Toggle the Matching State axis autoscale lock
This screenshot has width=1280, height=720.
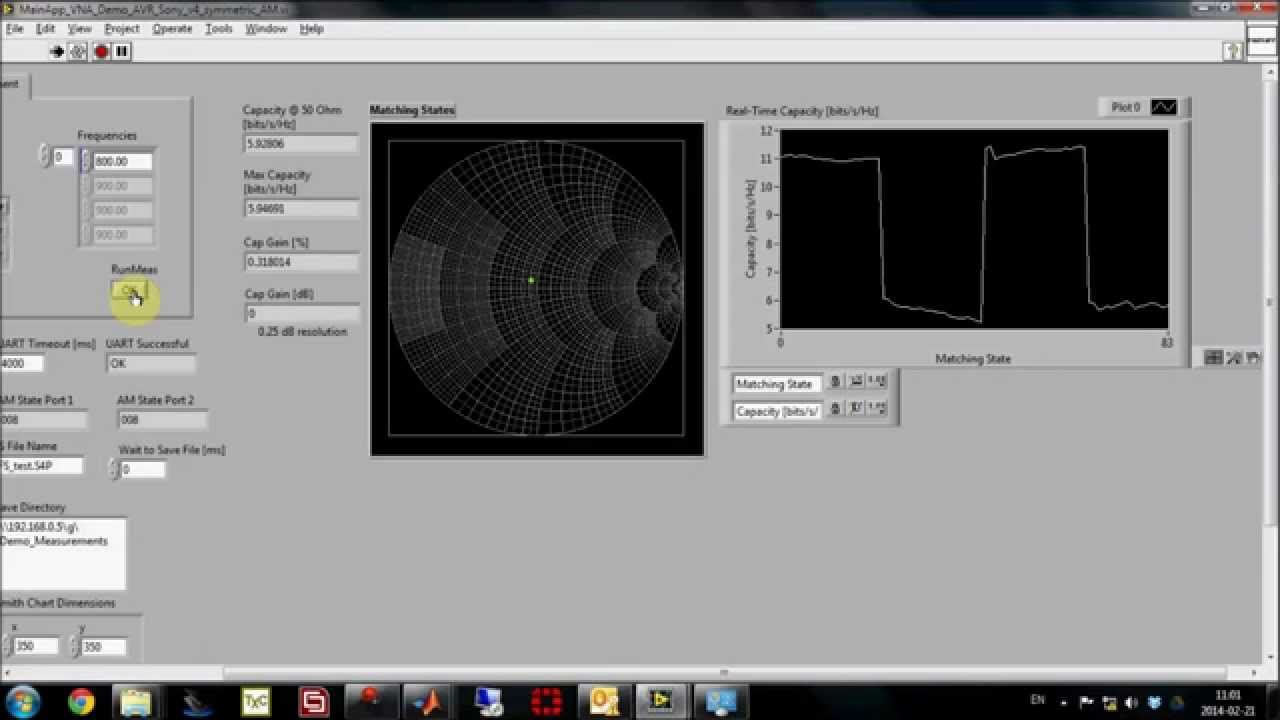[x=836, y=382]
